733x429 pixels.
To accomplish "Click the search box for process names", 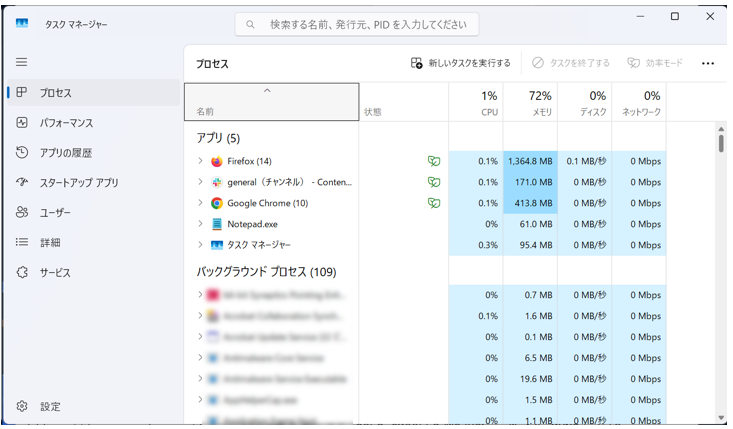I will (357, 24).
